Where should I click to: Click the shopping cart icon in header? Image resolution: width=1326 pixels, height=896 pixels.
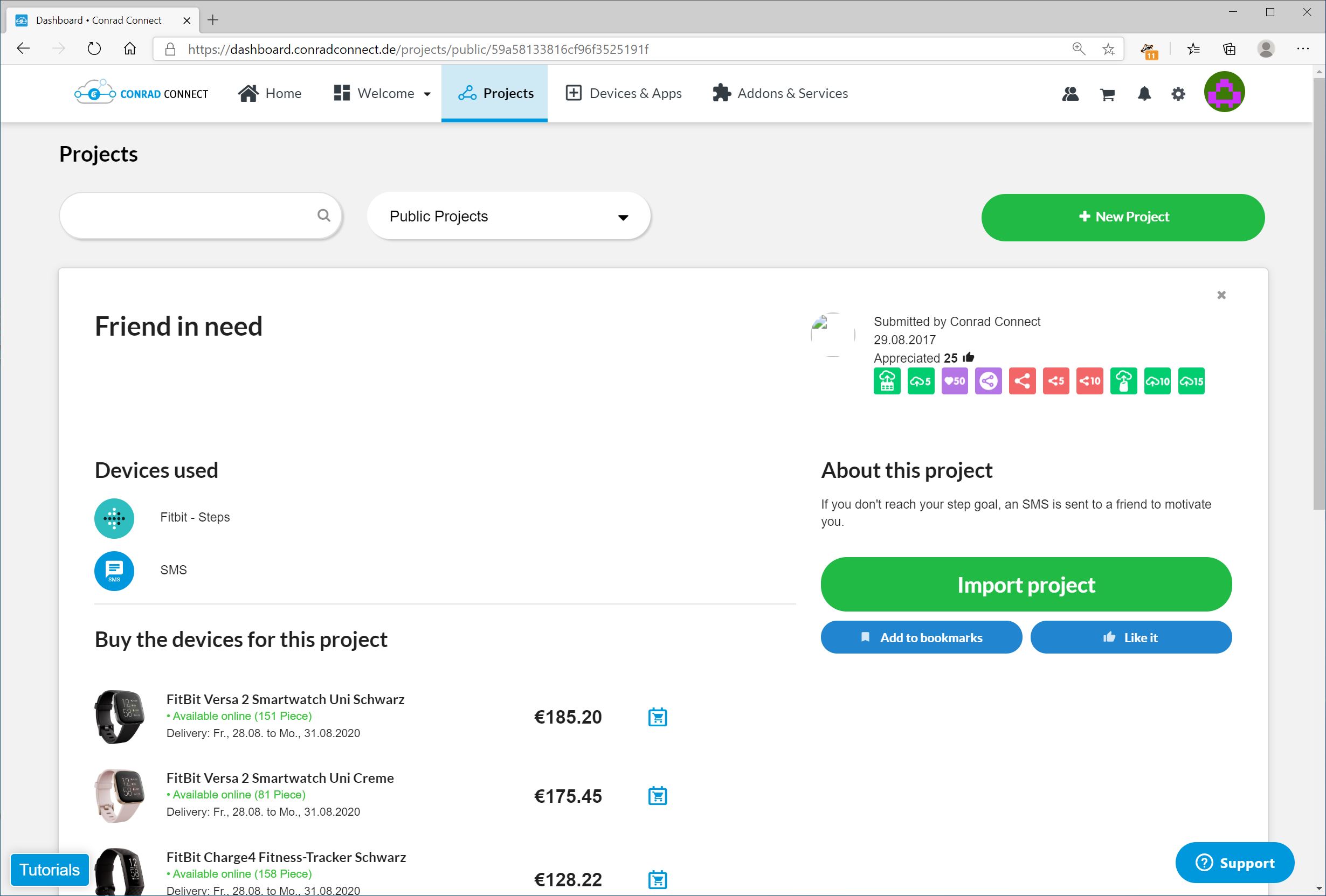[x=1107, y=94]
